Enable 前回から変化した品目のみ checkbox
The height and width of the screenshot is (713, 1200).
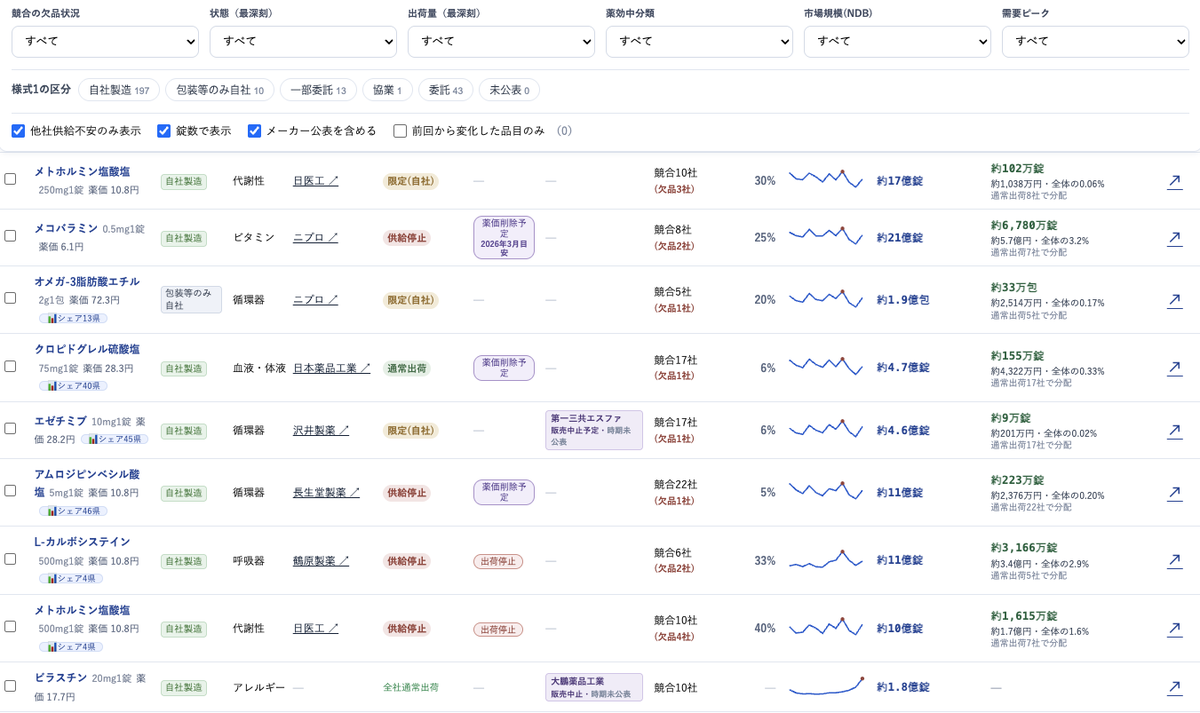(400, 131)
